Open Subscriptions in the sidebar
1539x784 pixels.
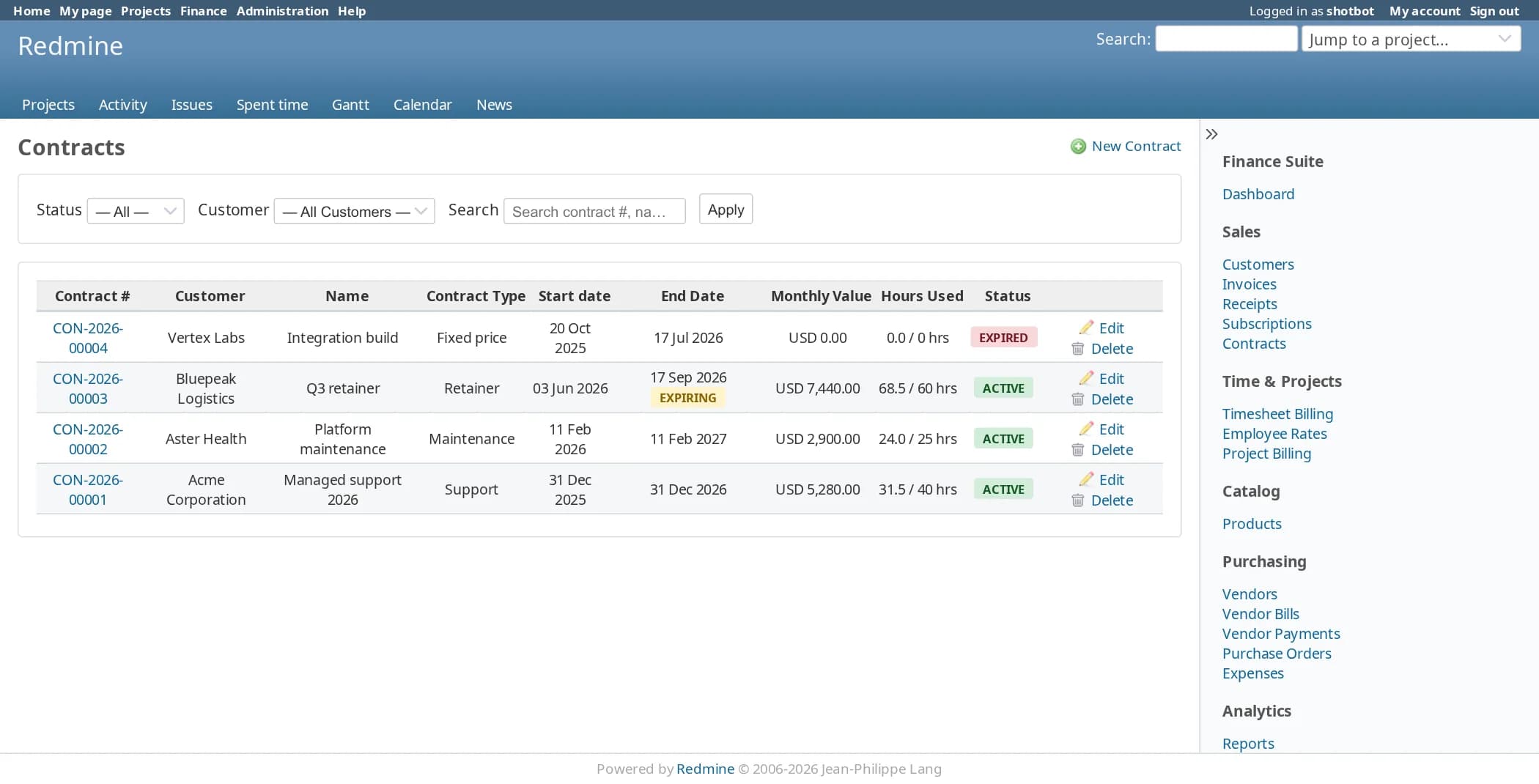point(1266,324)
